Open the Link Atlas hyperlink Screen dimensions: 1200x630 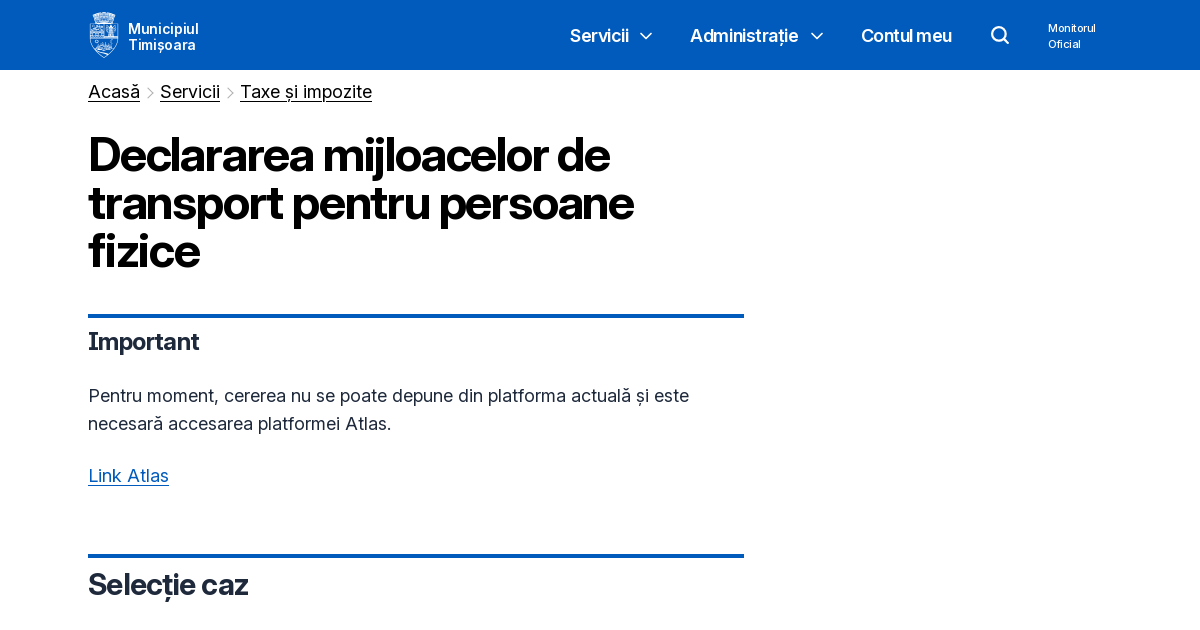point(128,476)
